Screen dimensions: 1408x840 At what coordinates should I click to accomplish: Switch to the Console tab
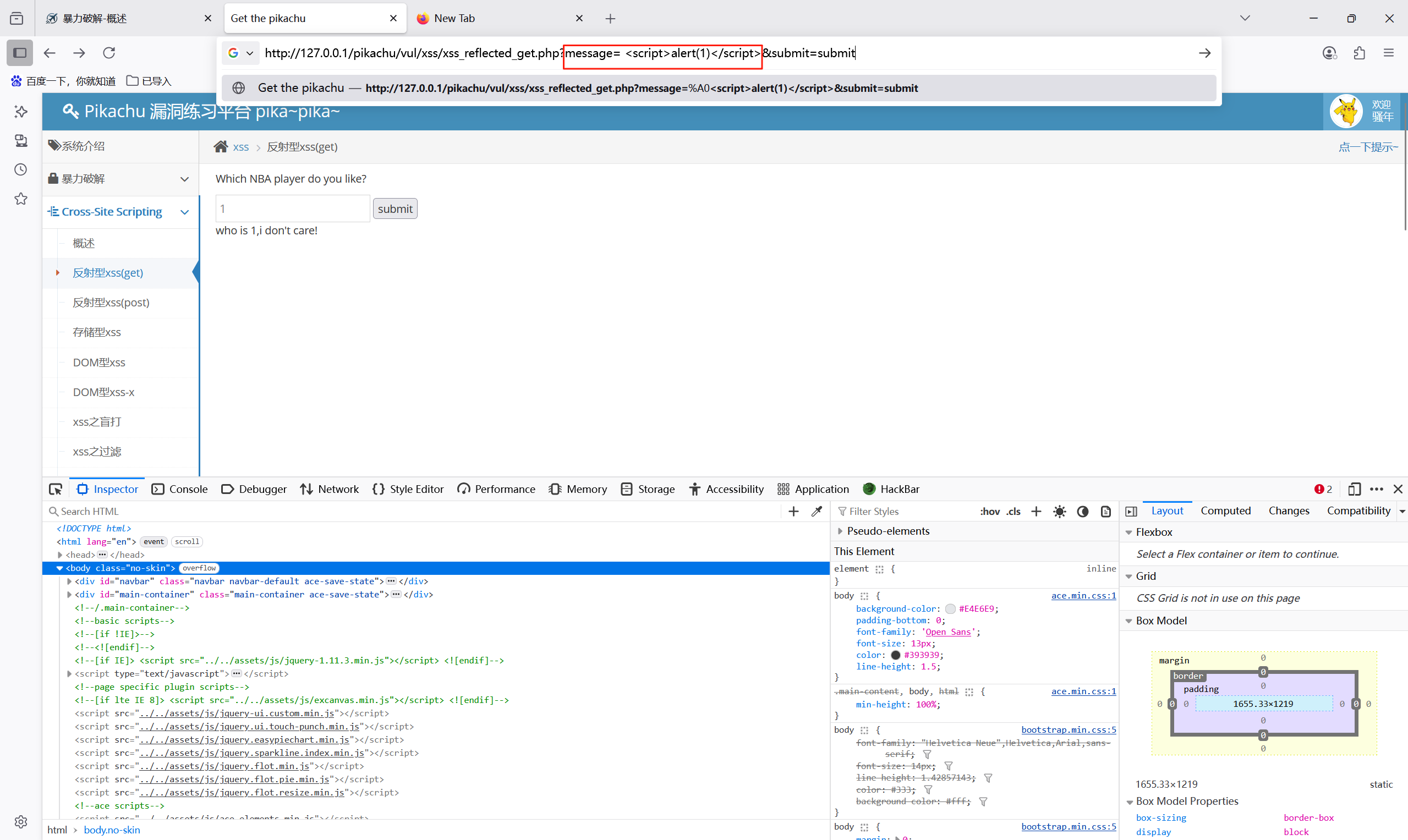point(180,489)
